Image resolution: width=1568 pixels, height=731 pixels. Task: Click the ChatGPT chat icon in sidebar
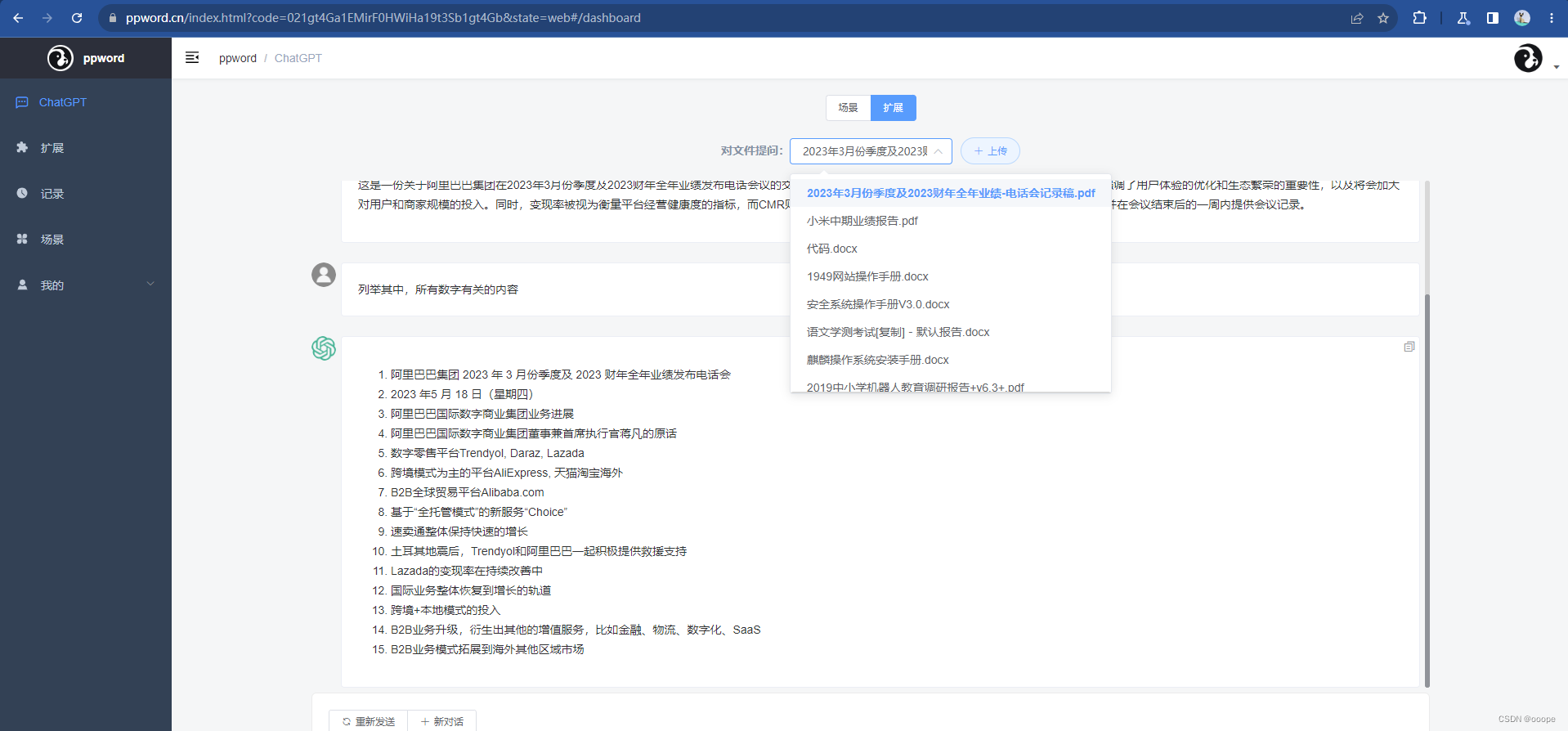22,102
